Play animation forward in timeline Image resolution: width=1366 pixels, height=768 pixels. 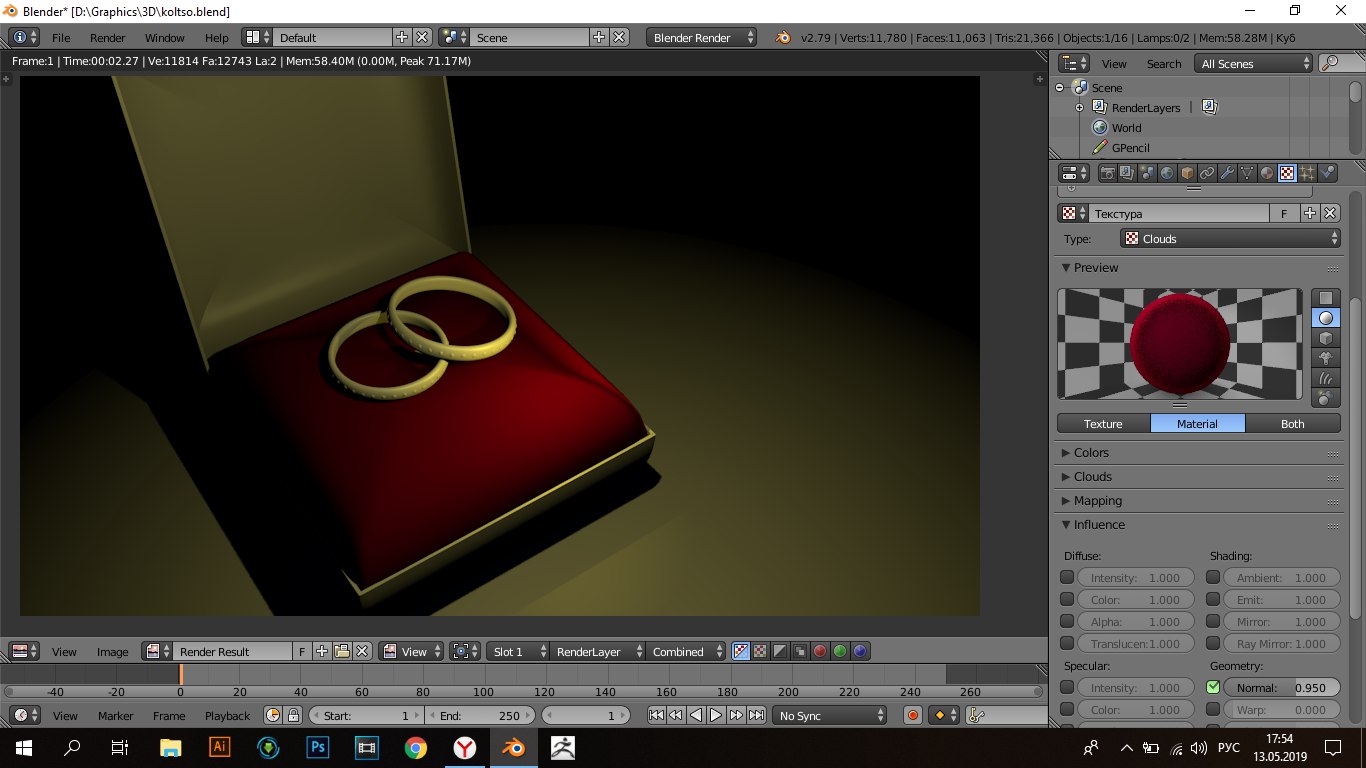[x=716, y=715]
